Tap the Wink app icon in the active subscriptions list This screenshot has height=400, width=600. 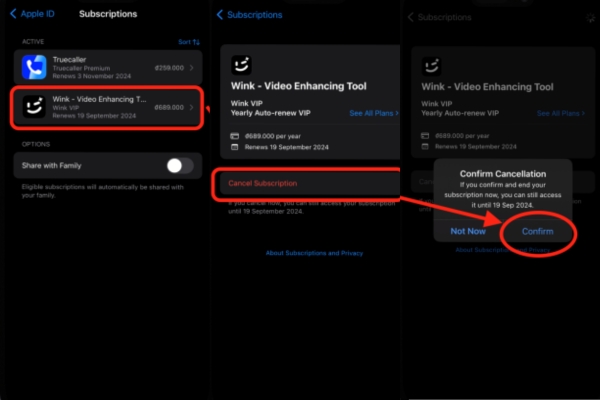(x=35, y=107)
